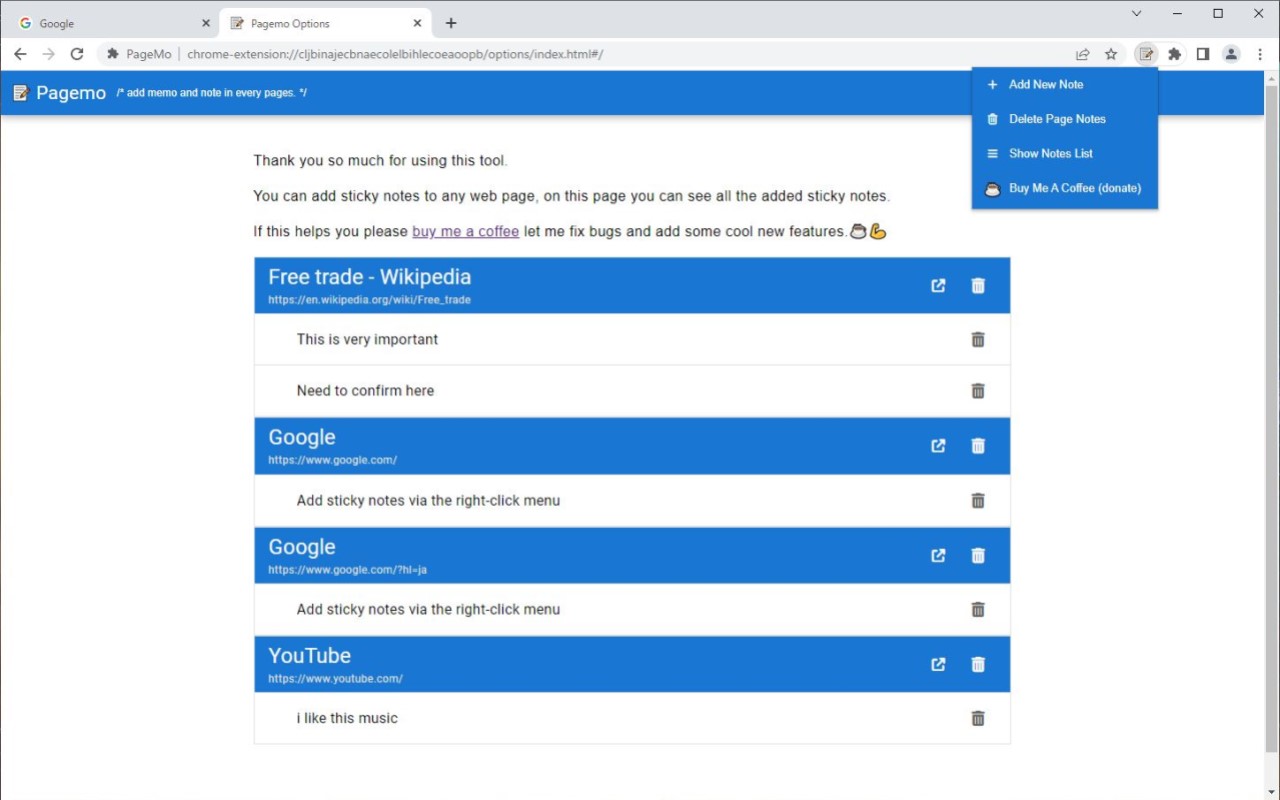
Task: Click the "i like this music" note text
Action: pos(347,719)
